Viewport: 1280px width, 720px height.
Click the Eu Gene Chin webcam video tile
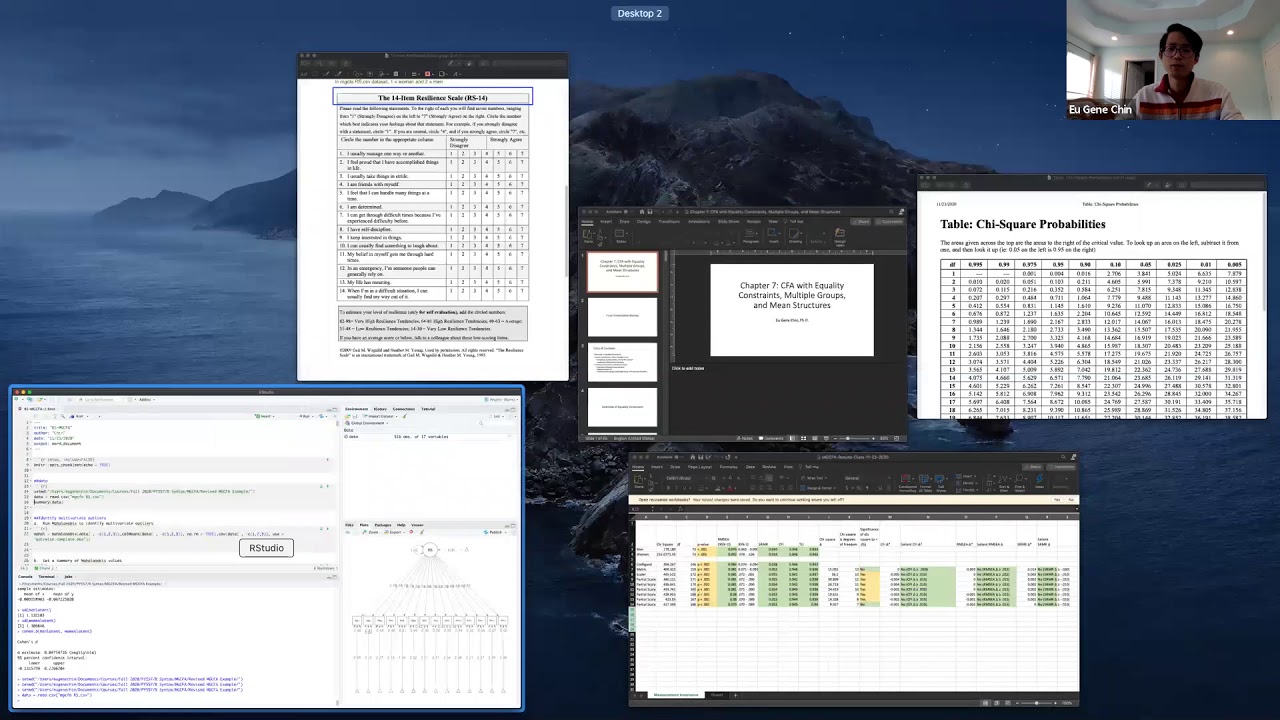click(1173, 60)
